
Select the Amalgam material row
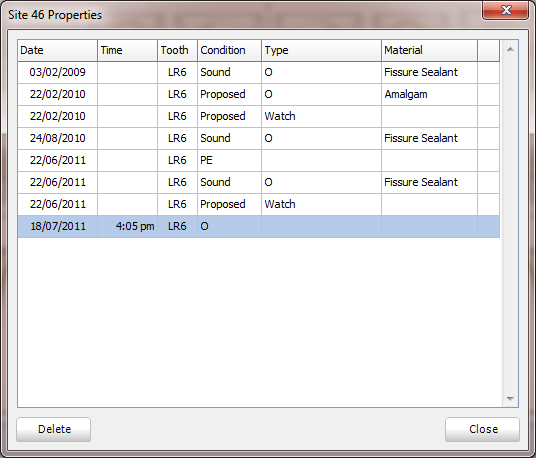pyautogui.click(x=258, y=94)
